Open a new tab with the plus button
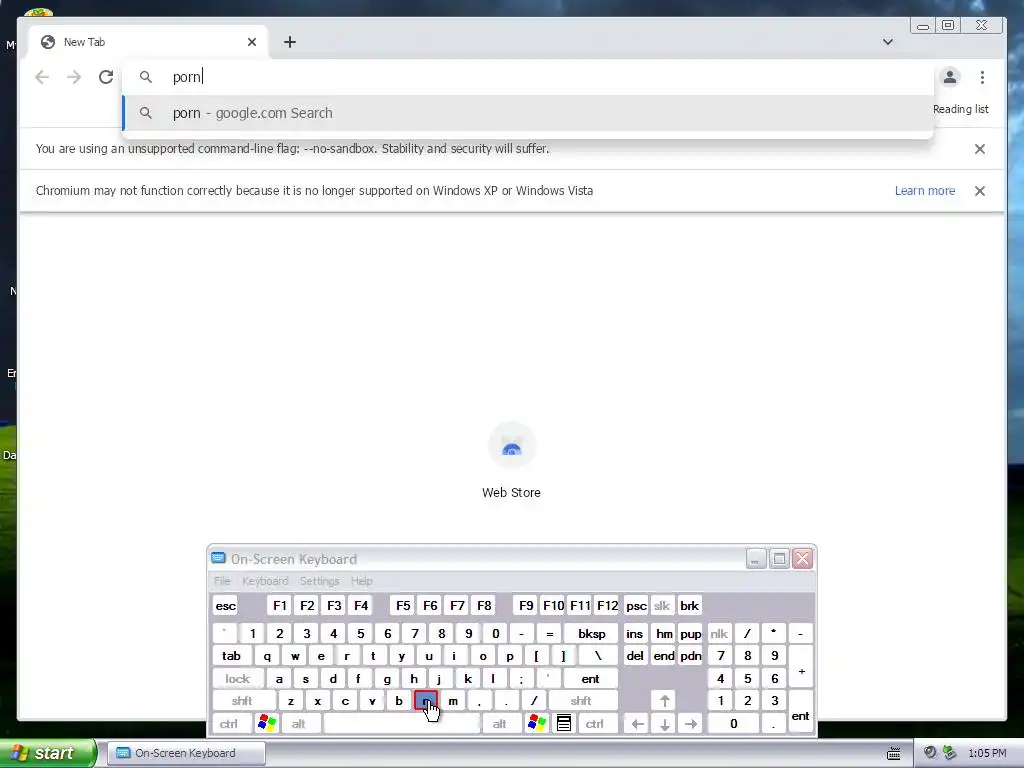Viewport: 1024px width, 768px height. (290, 42)
